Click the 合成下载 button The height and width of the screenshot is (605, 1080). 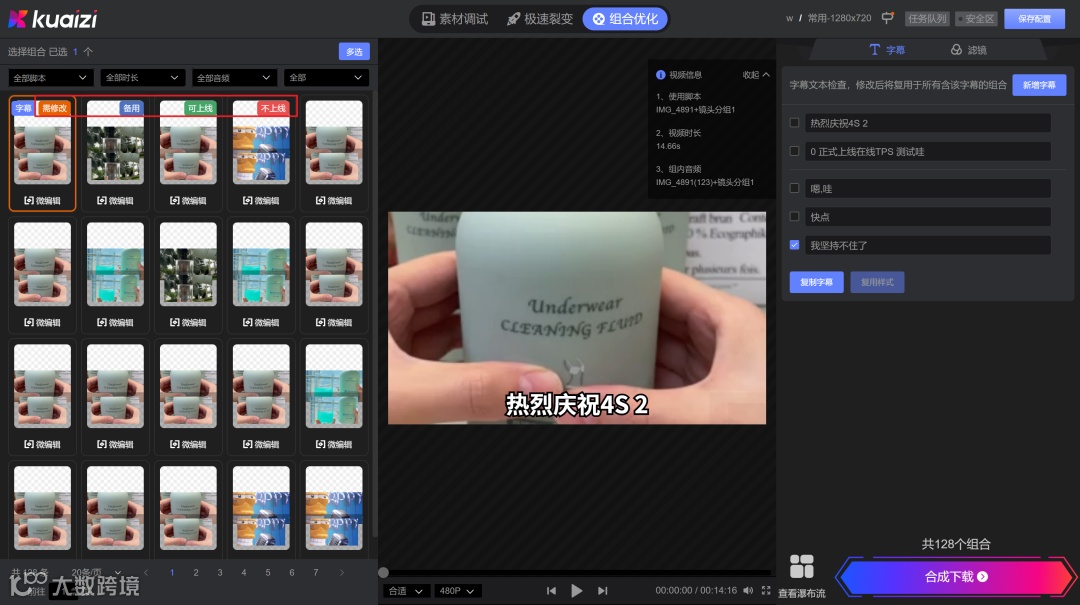954,576
